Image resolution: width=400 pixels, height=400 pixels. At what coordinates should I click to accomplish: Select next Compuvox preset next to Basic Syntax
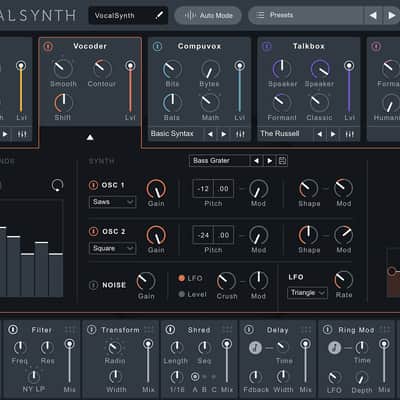point(224,134)
